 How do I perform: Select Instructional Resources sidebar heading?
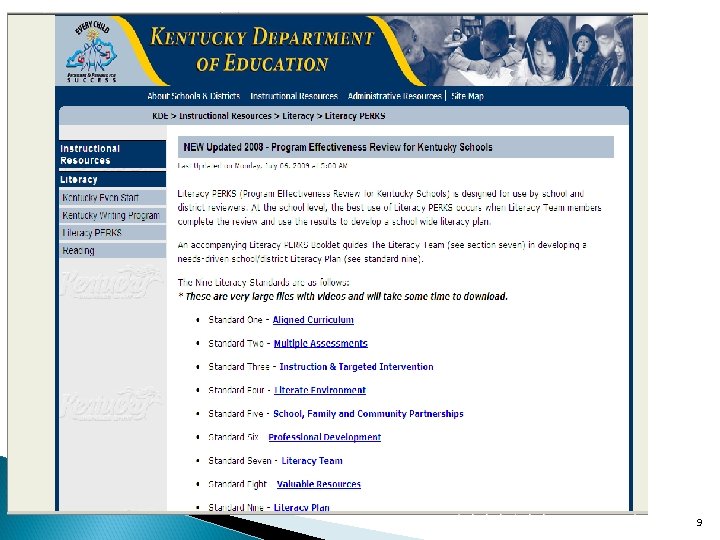click(112, 154)
